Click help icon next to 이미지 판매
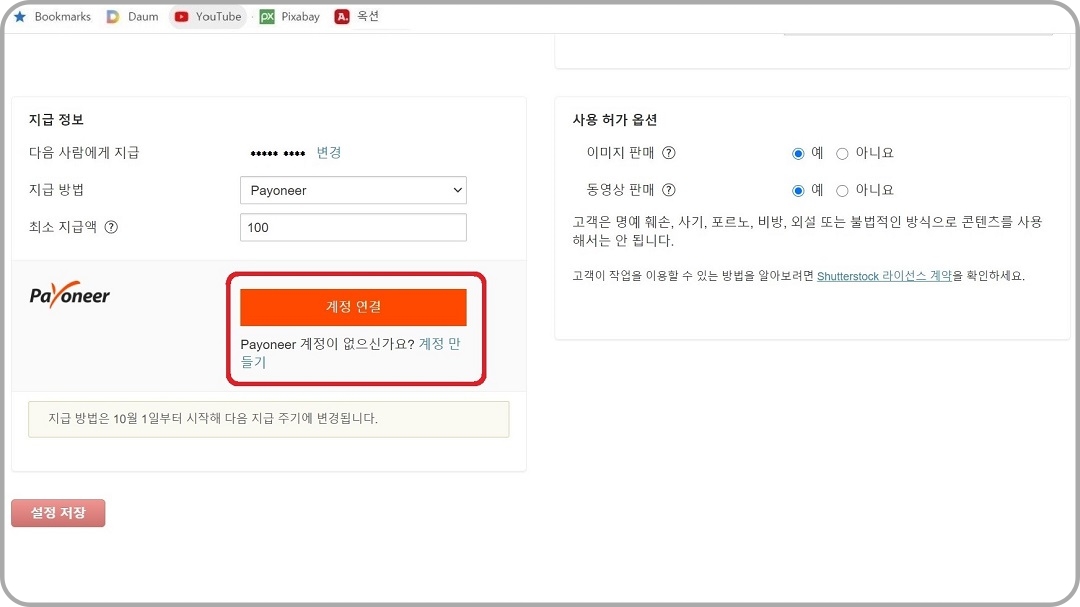This screenshot has height=607, width=1080. click(x=668, y=153)
